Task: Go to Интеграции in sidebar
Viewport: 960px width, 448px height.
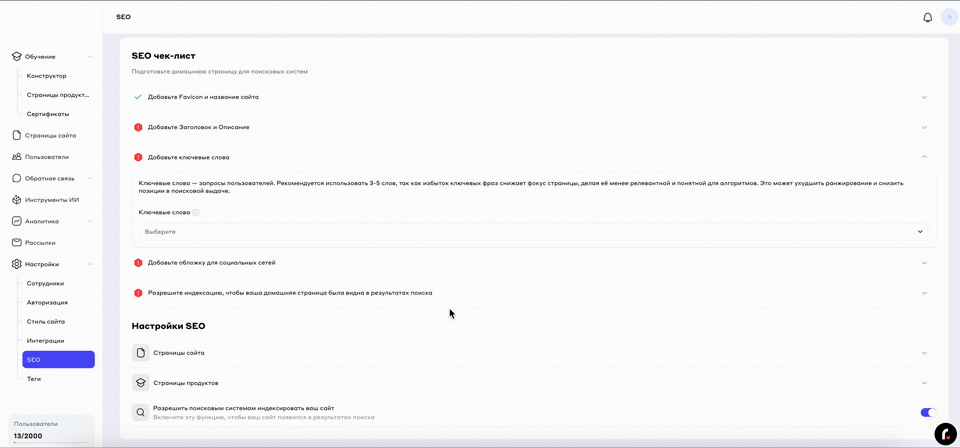Action: 45,341
